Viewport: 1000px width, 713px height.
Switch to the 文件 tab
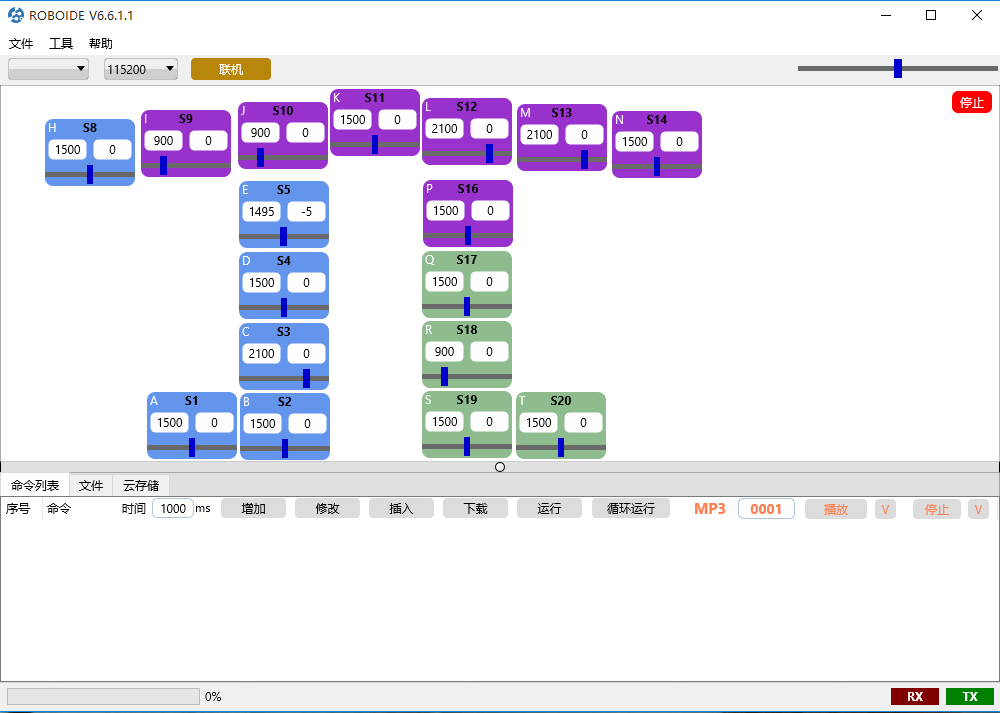click(x=91, y=485)
